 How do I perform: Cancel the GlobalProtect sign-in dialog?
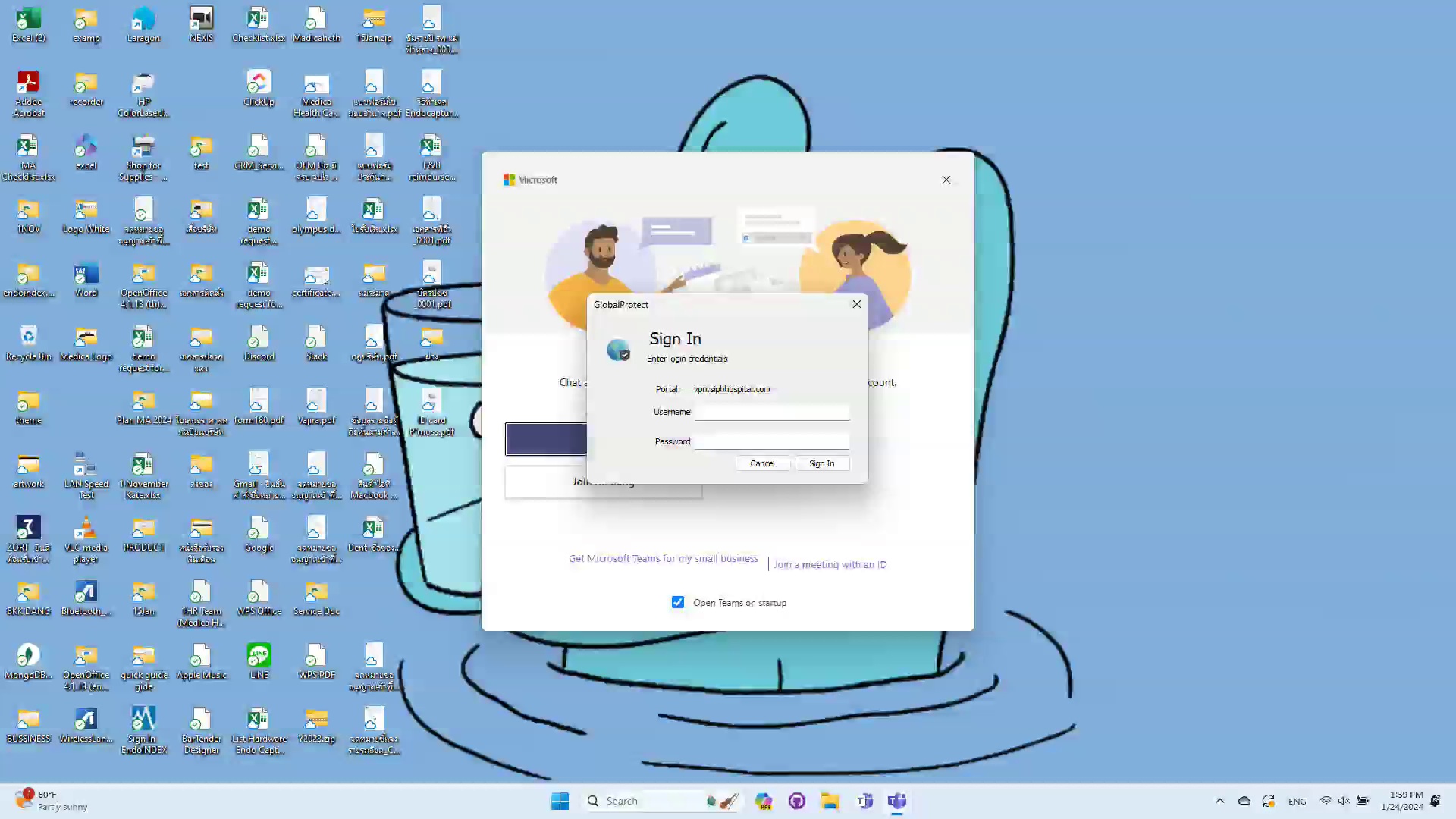click(762, 463)
